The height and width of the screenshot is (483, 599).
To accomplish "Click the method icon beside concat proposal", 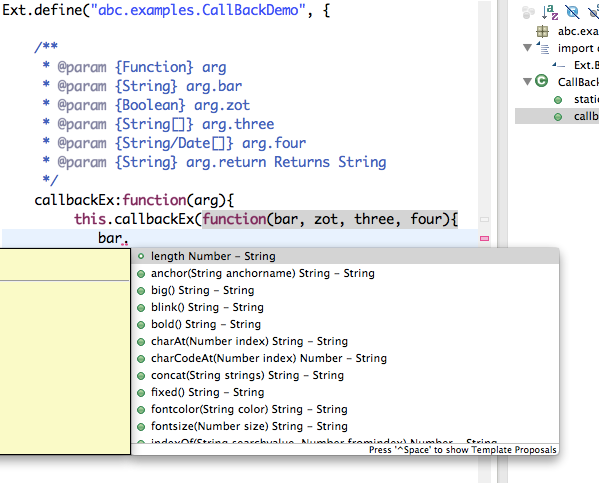I will tap(141, 376).
